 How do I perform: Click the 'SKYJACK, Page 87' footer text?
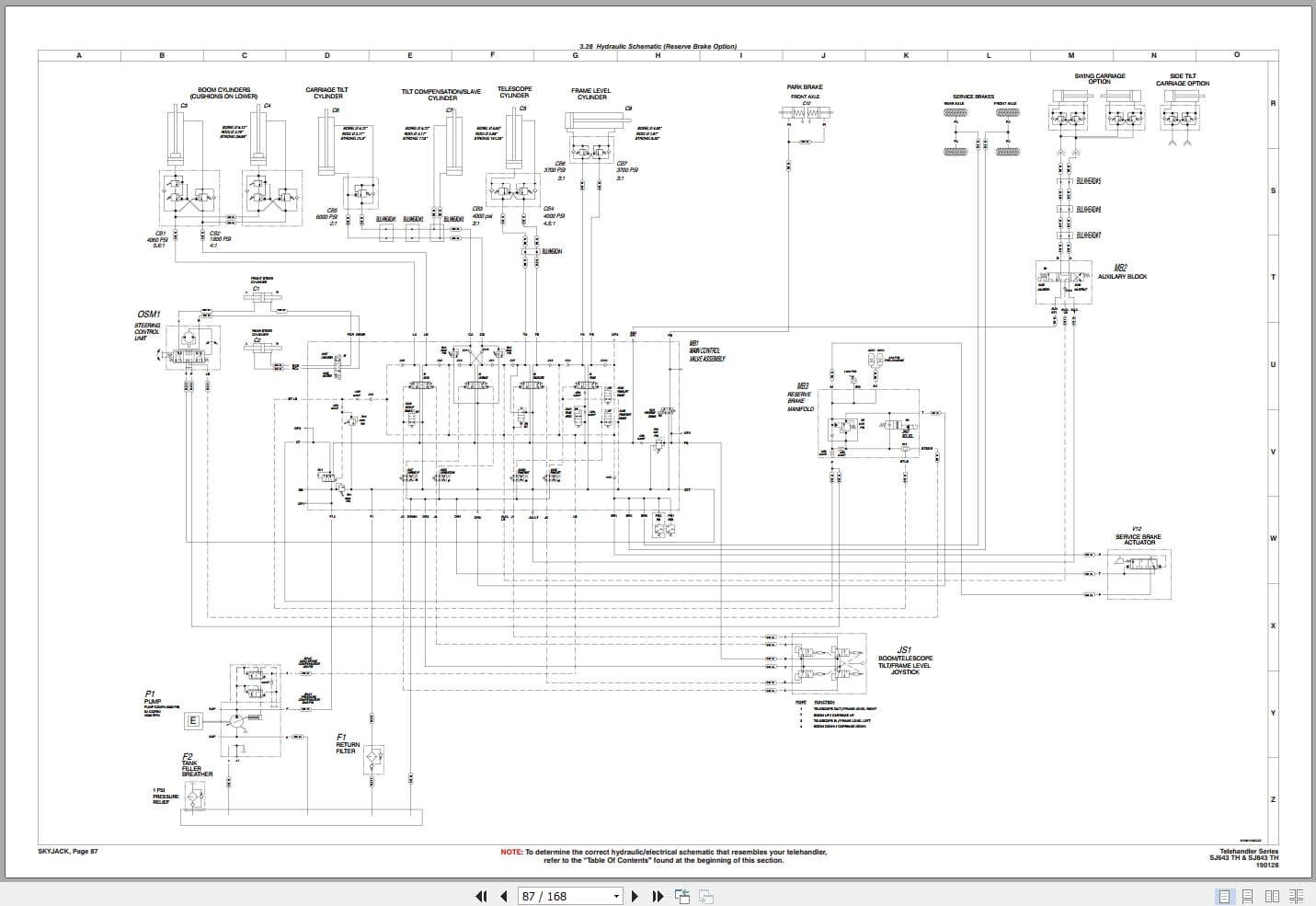(68, 852)
